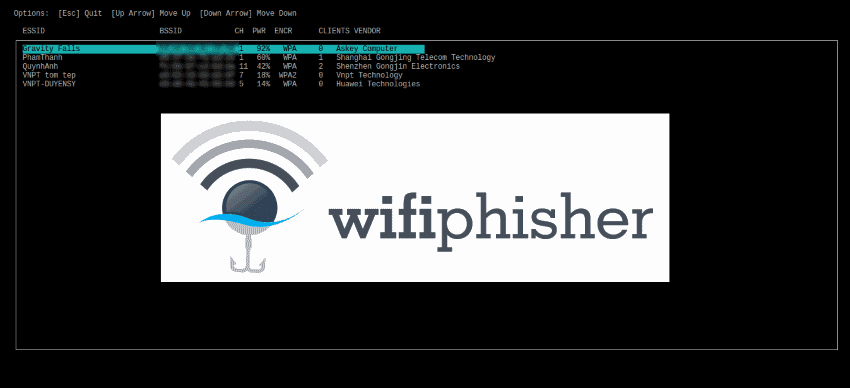Click the wifiphisher logo image
This screenshot has width=850, height=388.
pyautogui.click(x=415, y=198)
